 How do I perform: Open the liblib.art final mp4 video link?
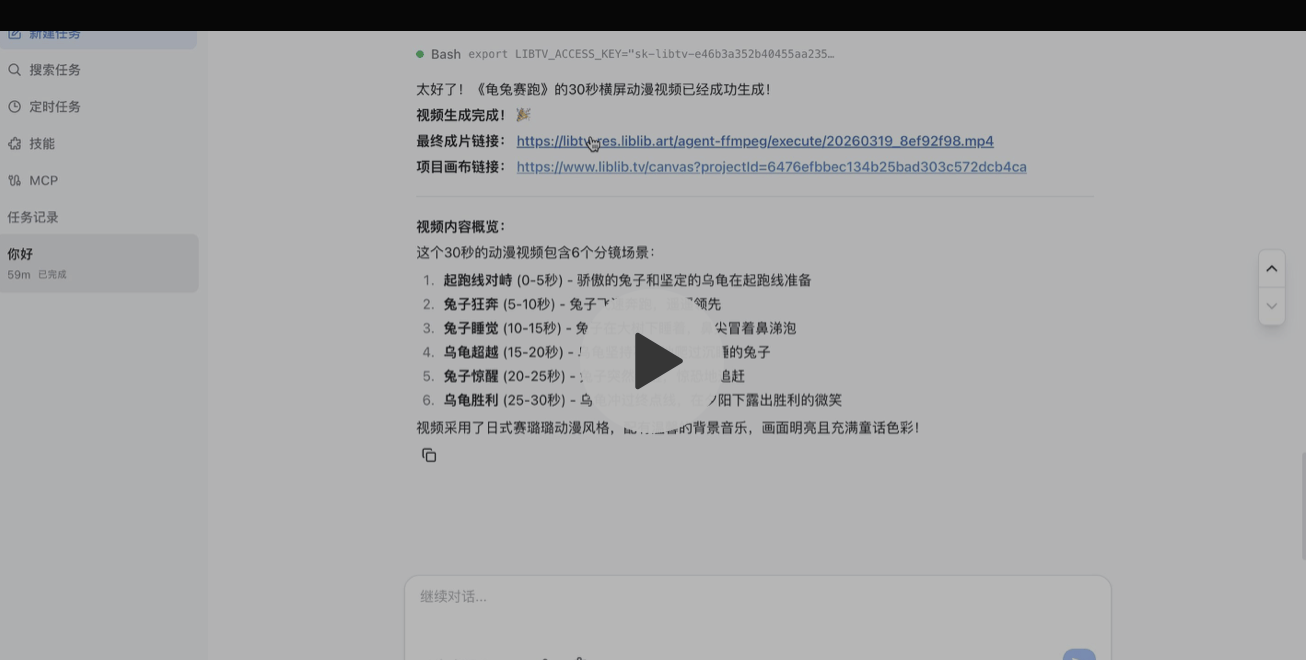(755, 141)
